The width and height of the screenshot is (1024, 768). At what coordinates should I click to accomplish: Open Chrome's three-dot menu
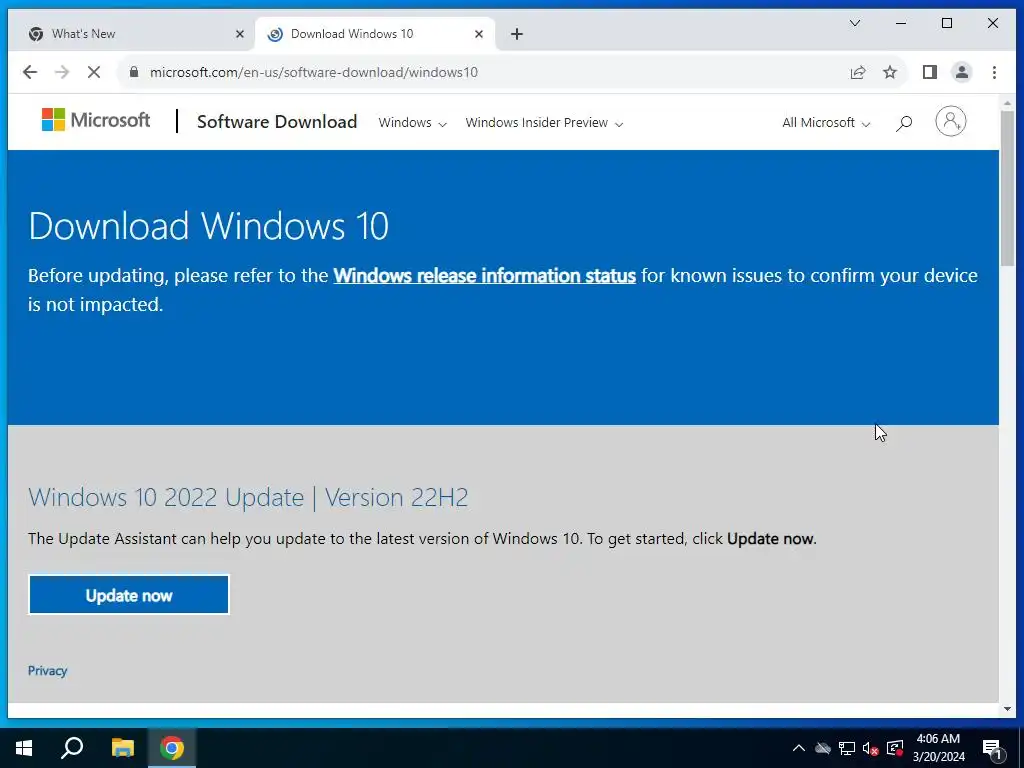994,72
